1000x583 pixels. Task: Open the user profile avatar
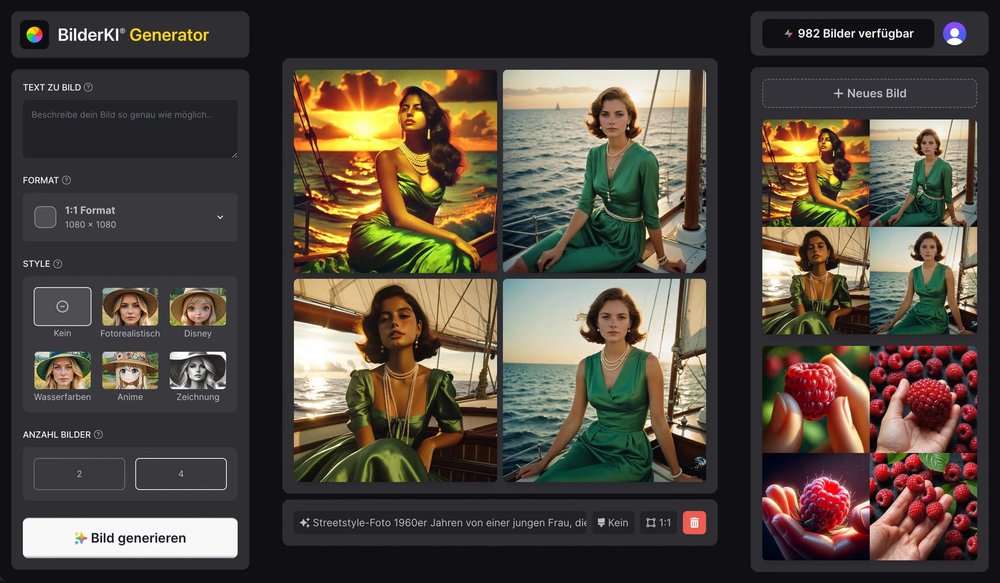[956, 33]
